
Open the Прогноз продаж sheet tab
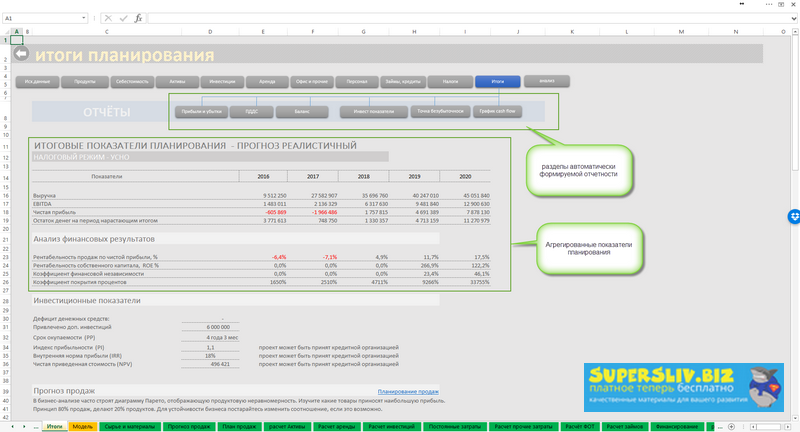point(188,426)
